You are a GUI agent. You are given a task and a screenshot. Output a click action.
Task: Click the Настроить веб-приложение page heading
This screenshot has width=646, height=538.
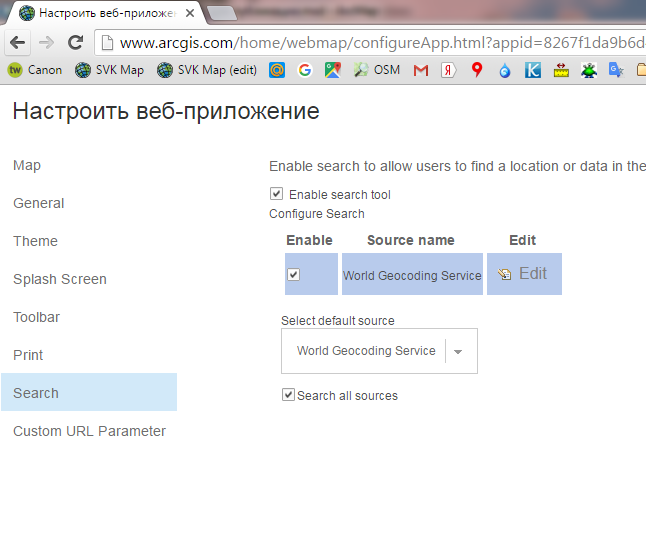pos(166,111)
